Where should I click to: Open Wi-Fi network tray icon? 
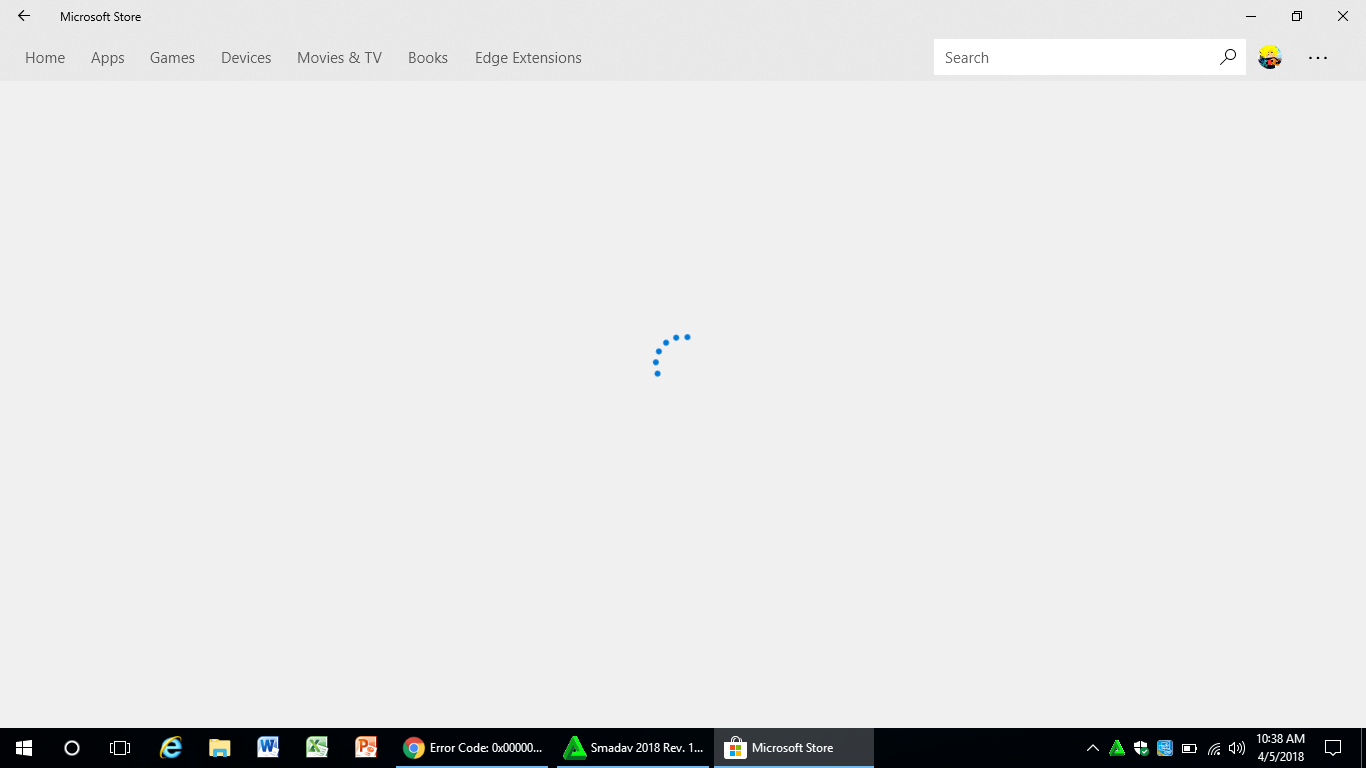point(1214,748)
